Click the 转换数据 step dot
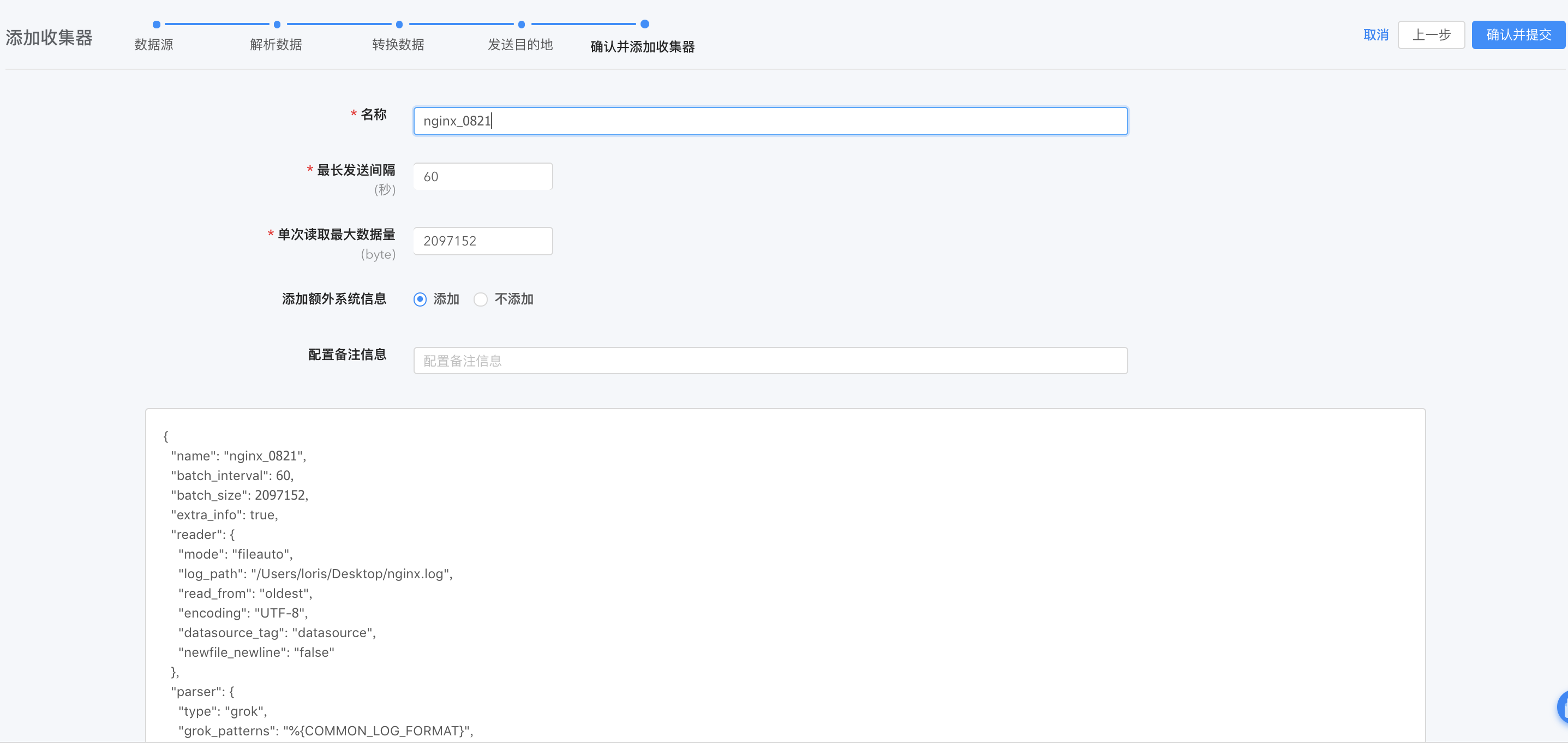This screenshot has width=1568, height=743. click(399, 25)
